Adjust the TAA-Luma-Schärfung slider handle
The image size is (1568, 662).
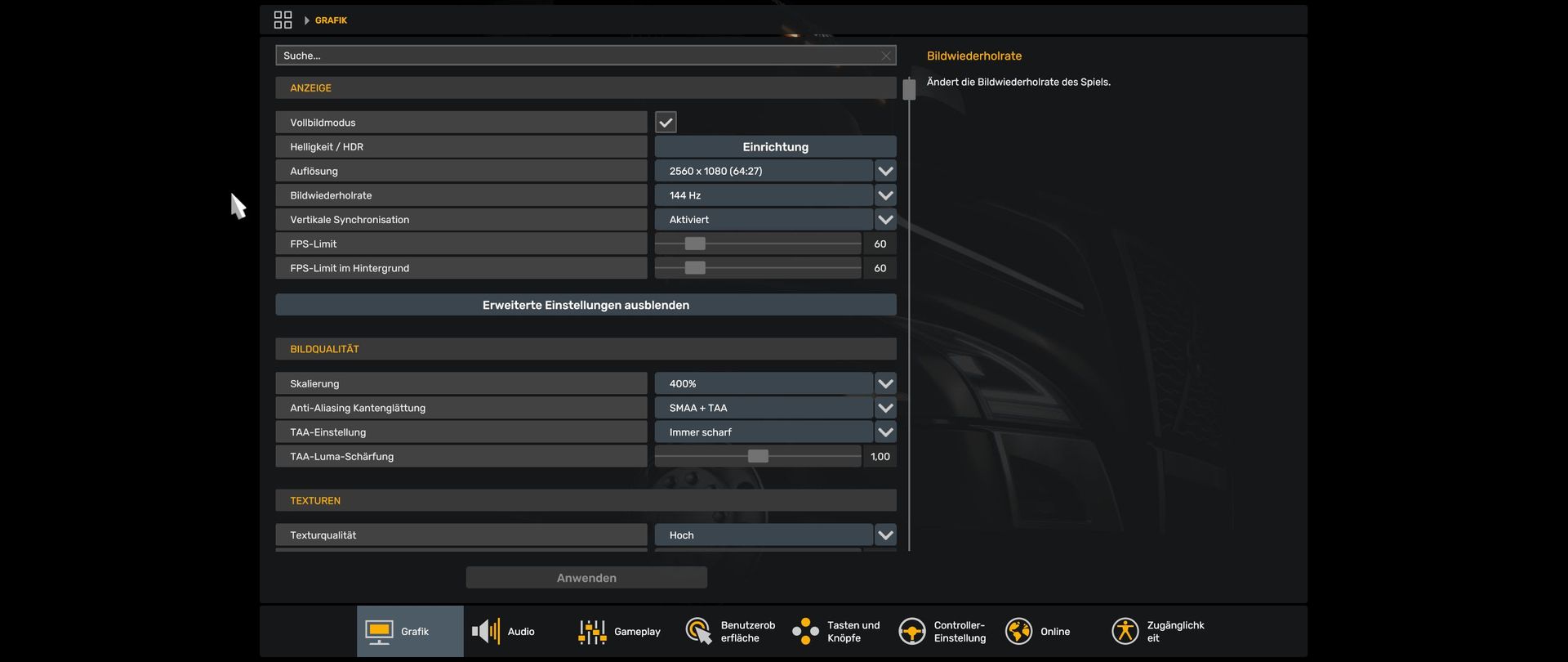tap(758, 456)
